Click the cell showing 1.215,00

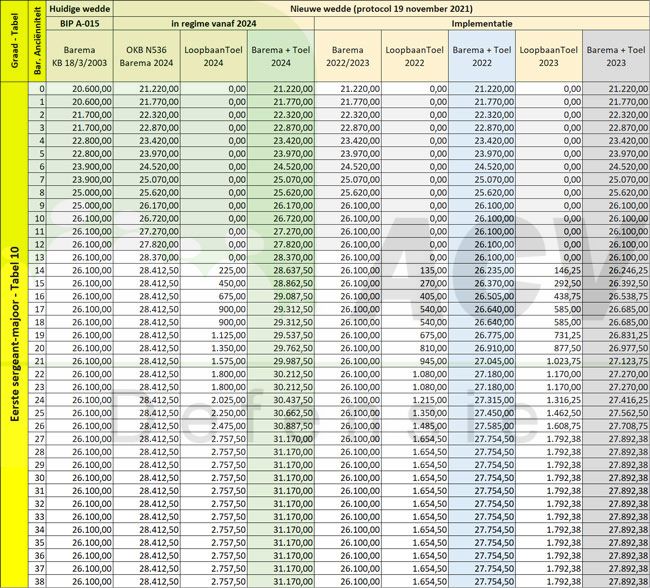coord(415,400)
